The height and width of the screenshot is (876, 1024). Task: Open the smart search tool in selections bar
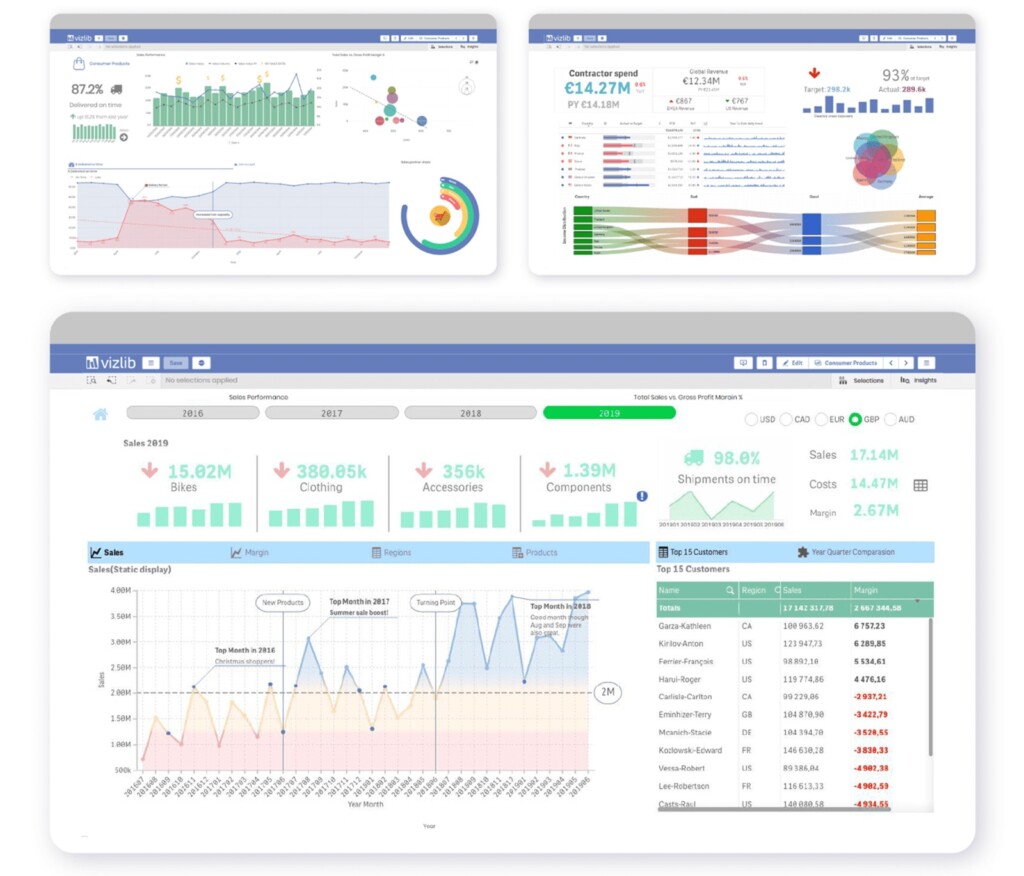click(92, 380)
